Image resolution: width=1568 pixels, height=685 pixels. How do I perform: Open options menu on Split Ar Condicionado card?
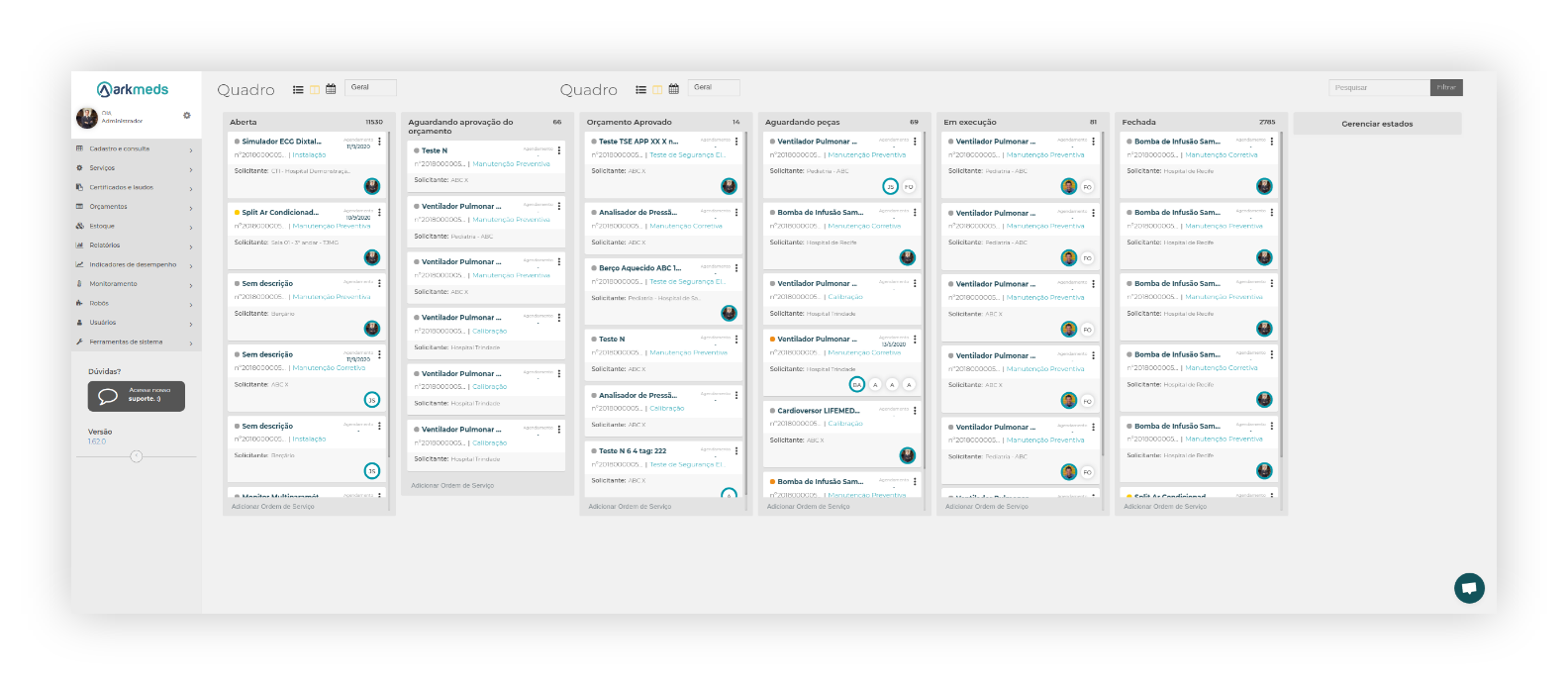click(380, 213)
